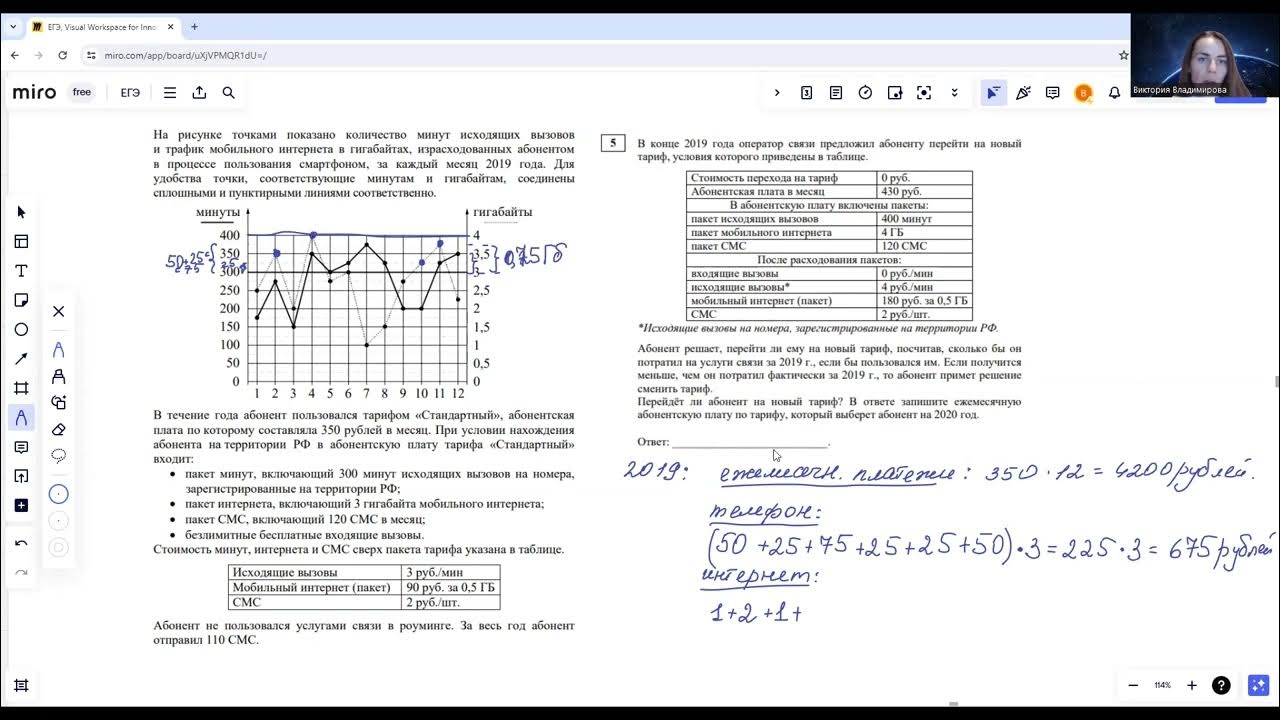Select the connection line arrow tool
Screen dimensions: 1280x720
pos(21,359)
